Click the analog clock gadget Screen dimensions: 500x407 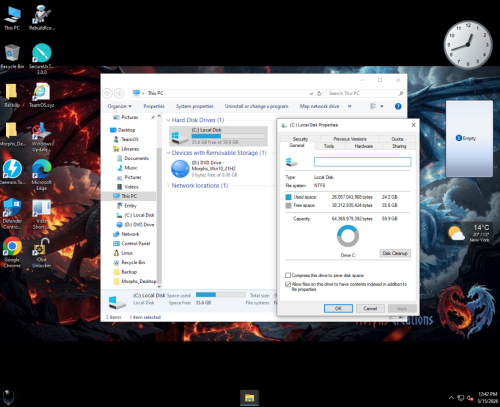(x=468, y=44)
